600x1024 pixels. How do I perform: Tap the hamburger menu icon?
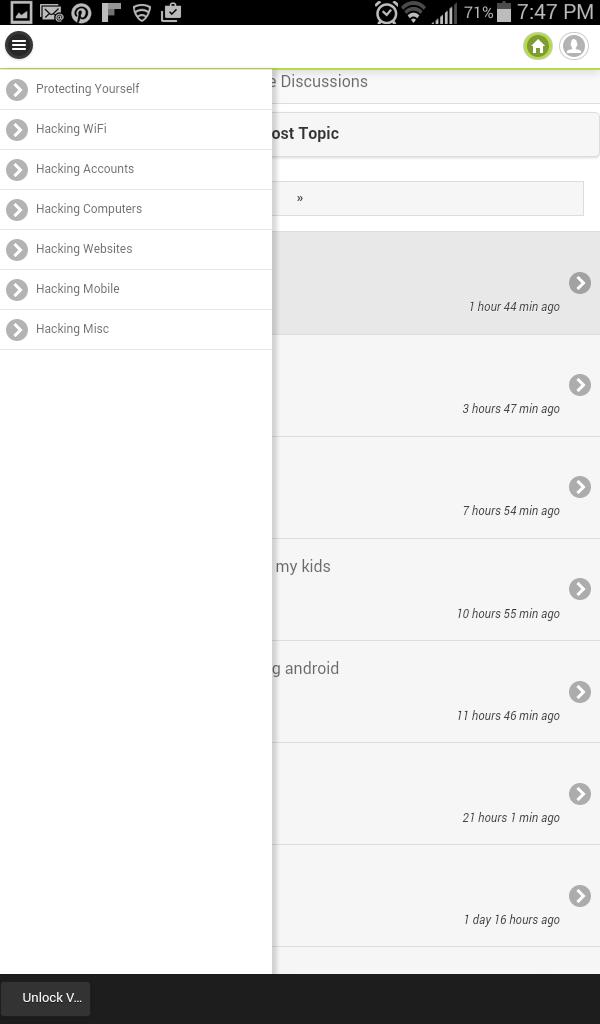[x=19, y=45]
